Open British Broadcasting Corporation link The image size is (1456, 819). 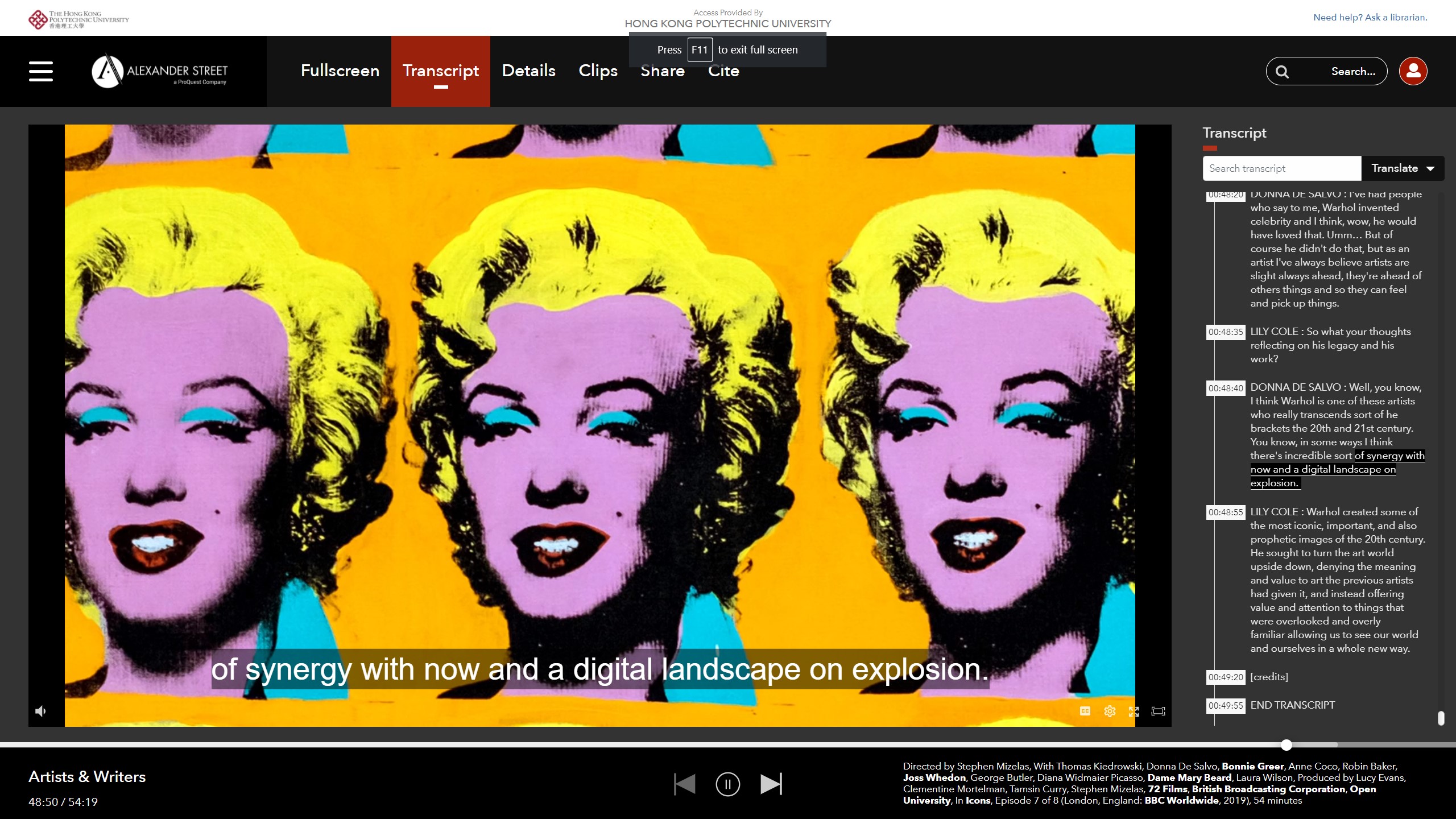coord(1268,789)
